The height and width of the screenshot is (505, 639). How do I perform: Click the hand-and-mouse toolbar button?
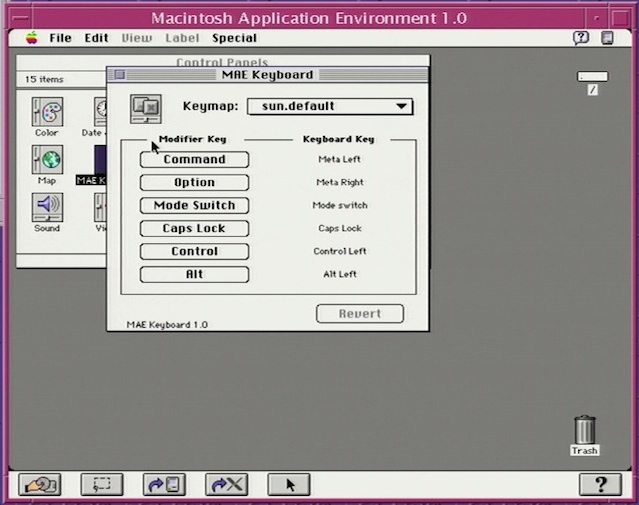click(40, 484)
